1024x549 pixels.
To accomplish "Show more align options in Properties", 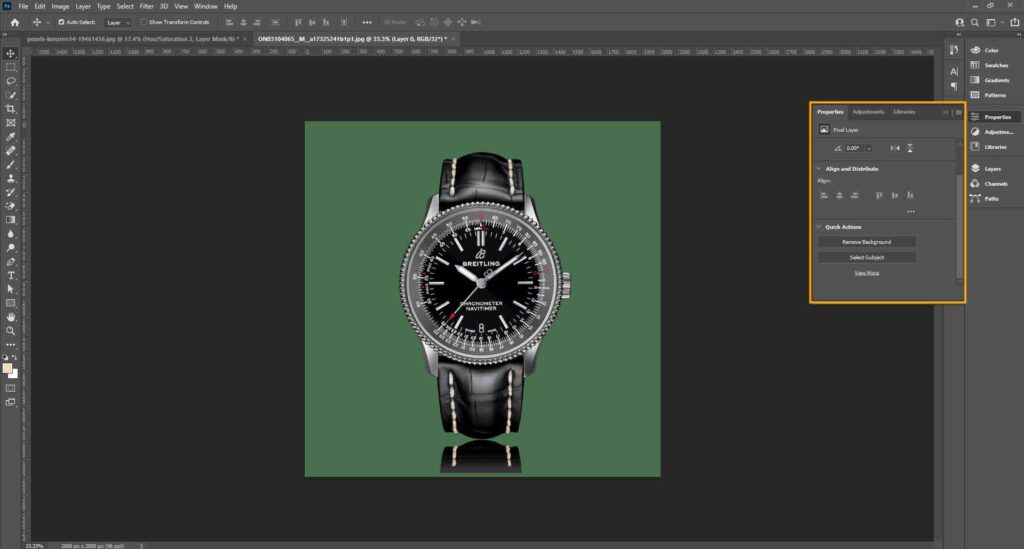I will 911,212.
